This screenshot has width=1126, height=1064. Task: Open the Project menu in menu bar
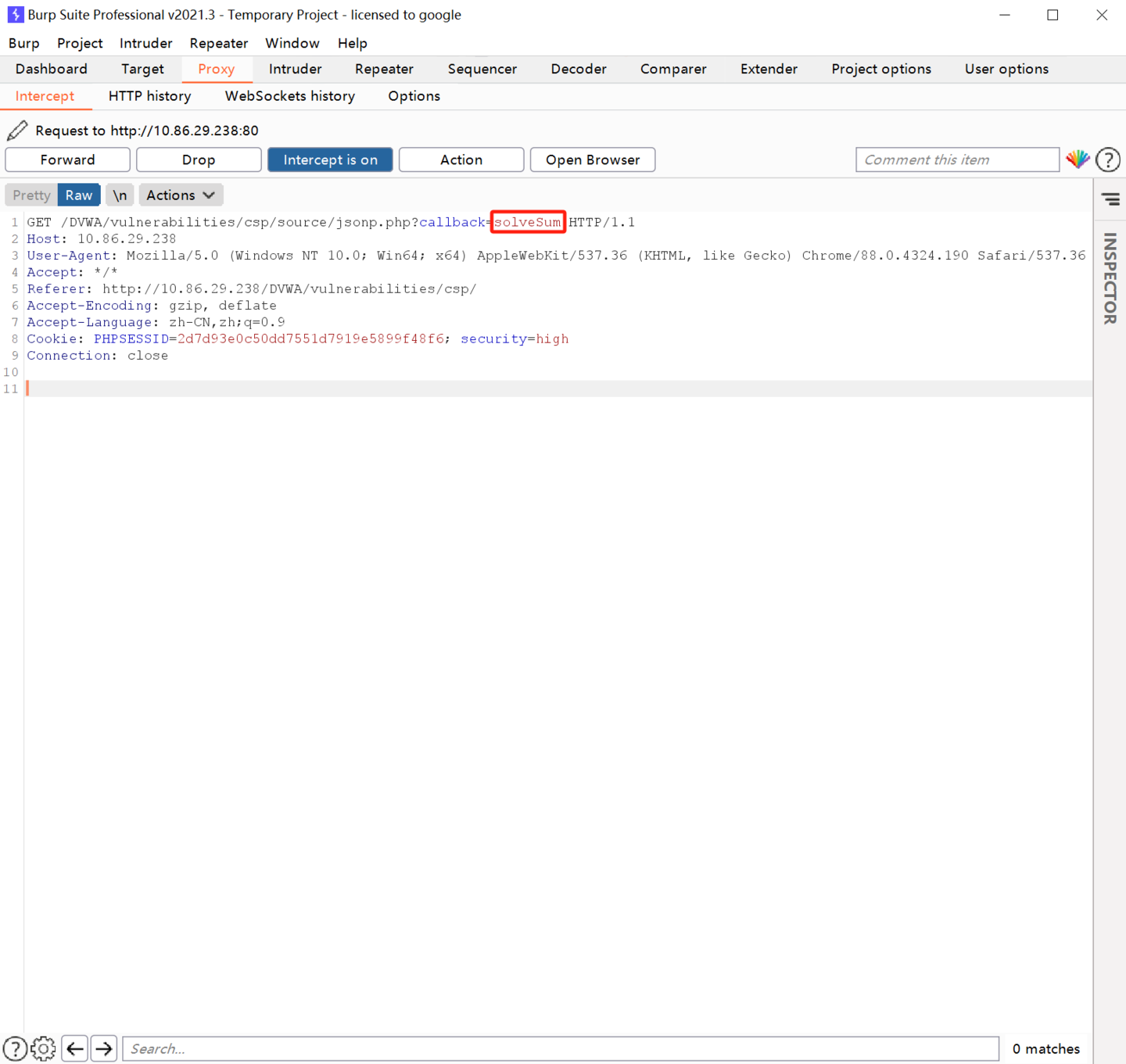[80, 43]
